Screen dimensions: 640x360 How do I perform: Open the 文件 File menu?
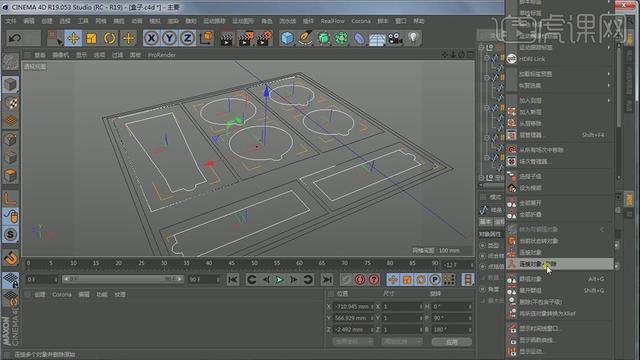pos(11,21)
